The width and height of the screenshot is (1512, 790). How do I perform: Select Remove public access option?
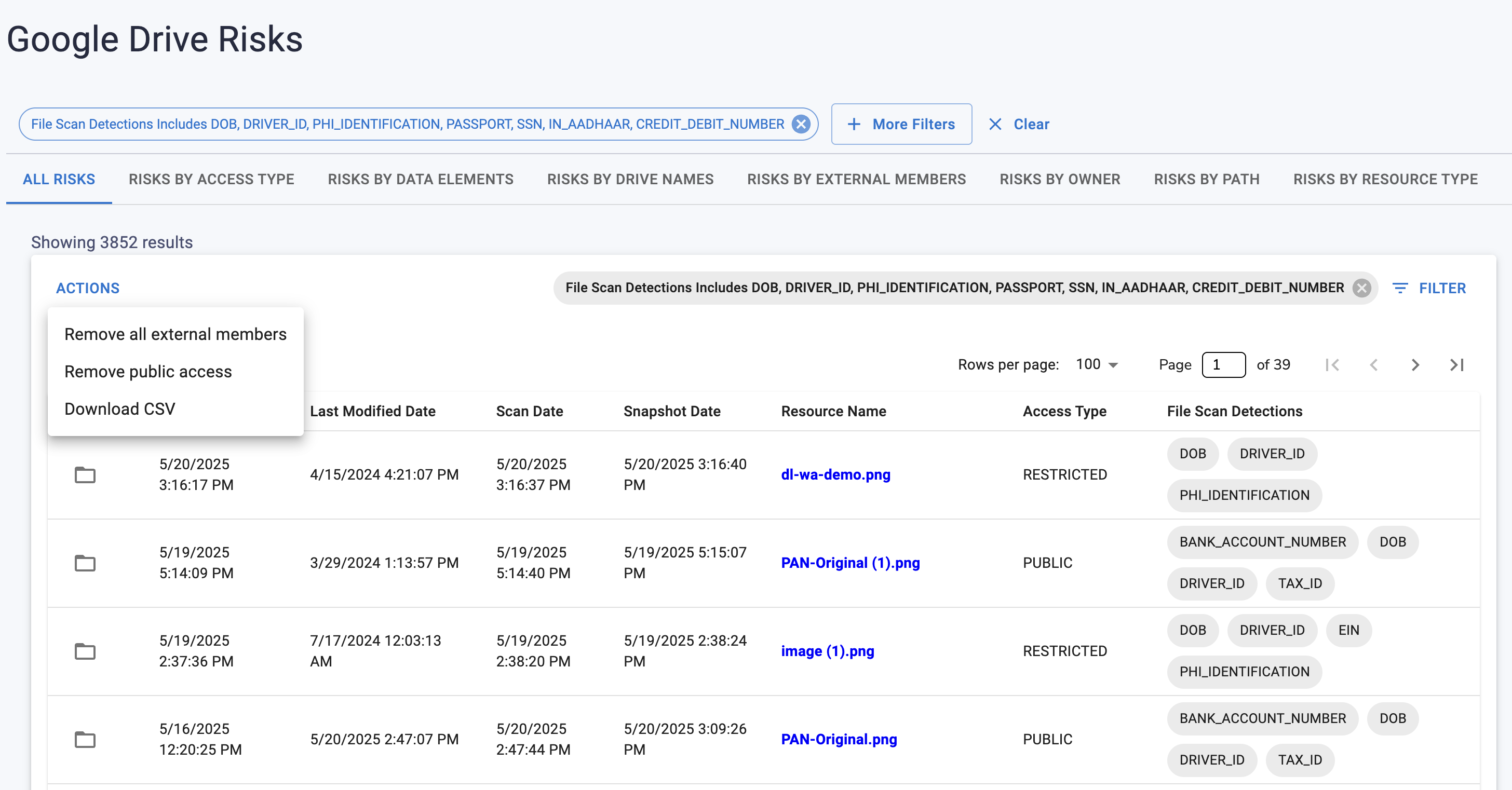coord(148,372)
